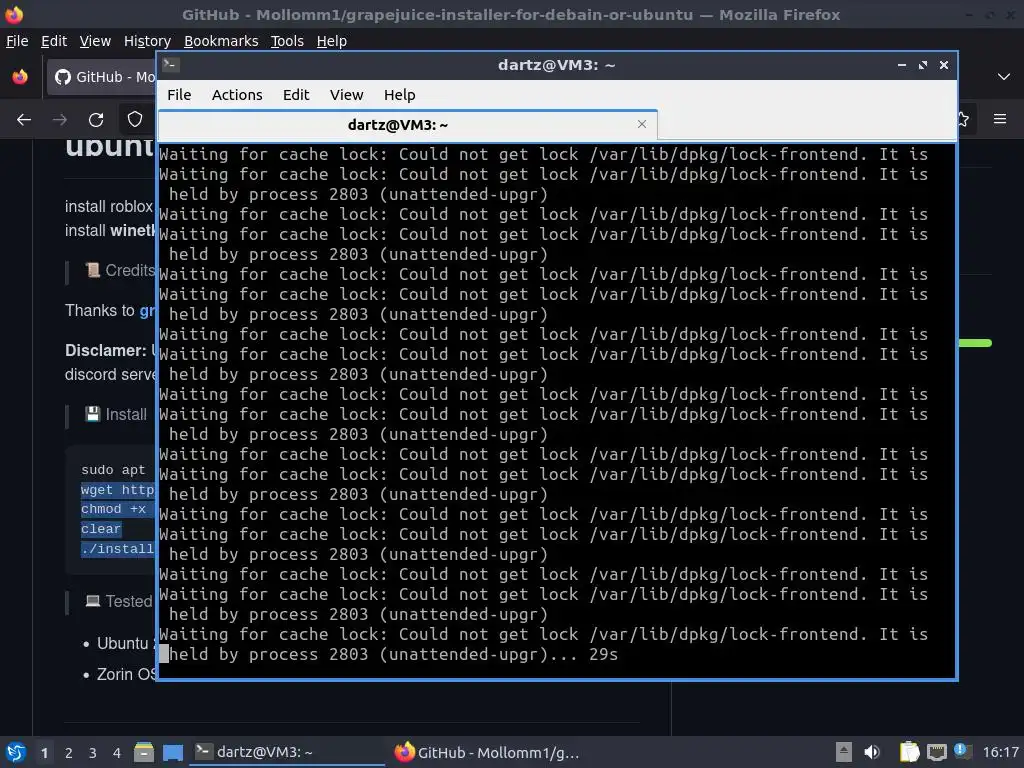Click the 'sudo apt' code line
Screen dimensions: 1024x768
click(113, 470)
